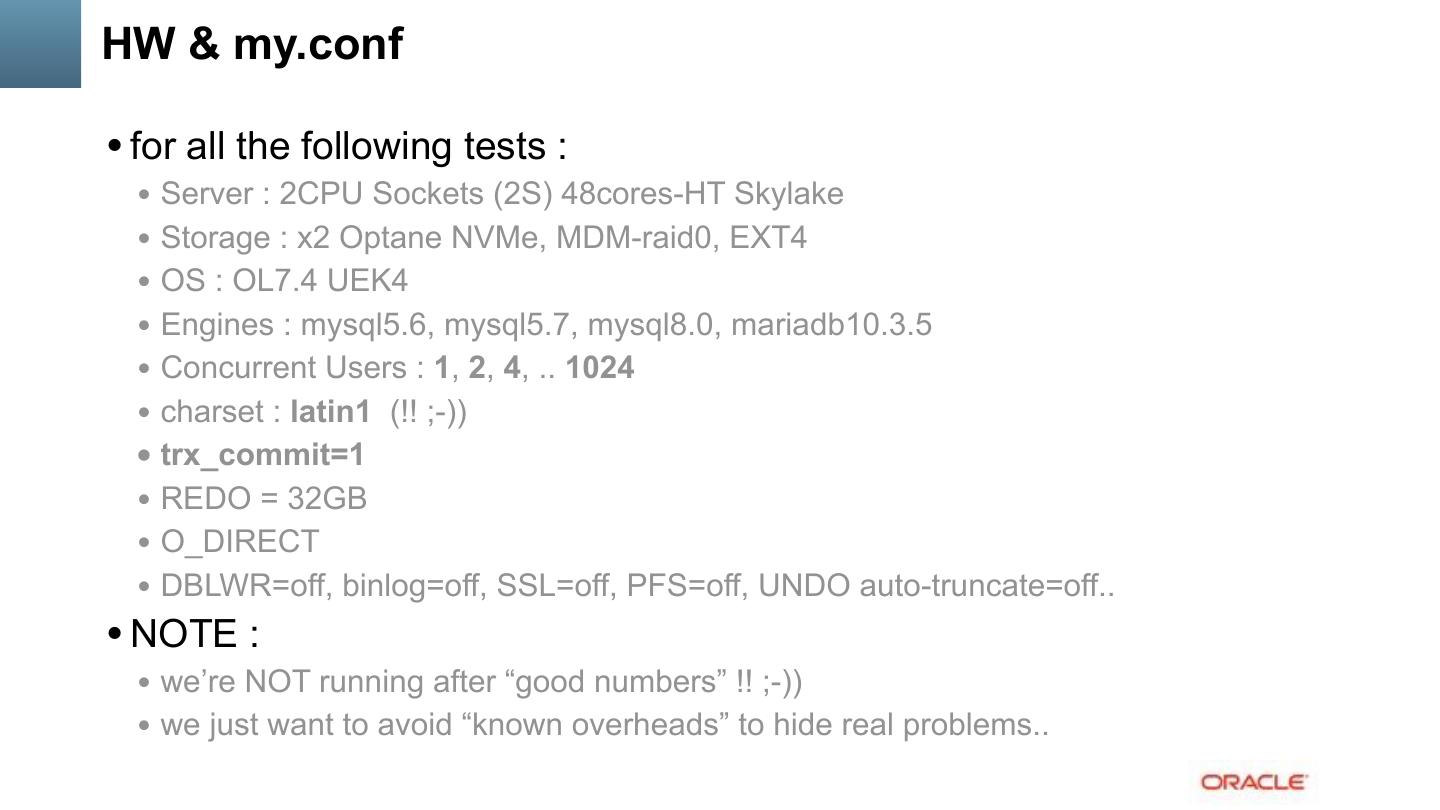Viewport: 1440px width, 810px height.
Task: Click the "good numbers" note line
Action: click(481, 682)
